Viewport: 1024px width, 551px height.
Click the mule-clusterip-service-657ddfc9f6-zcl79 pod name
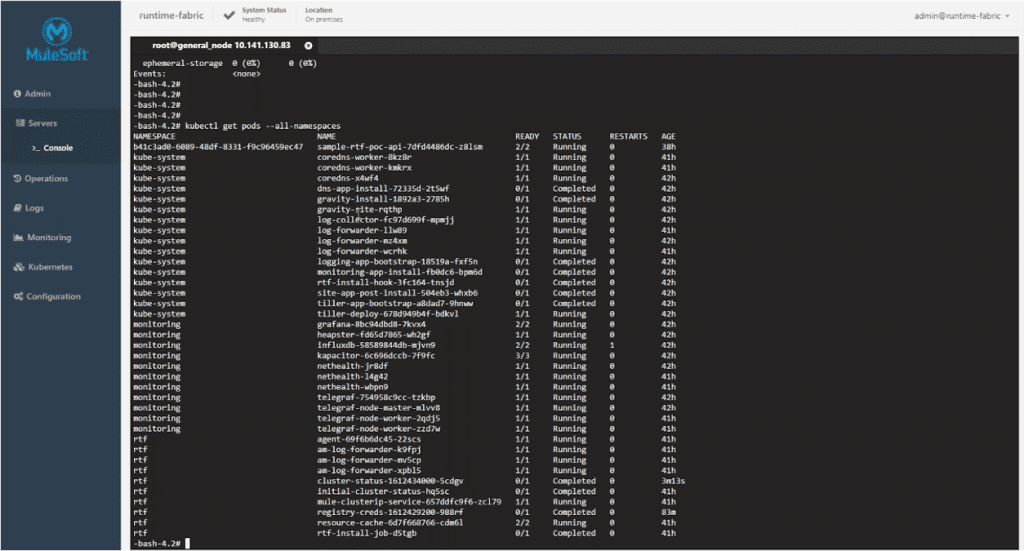pyautogui.click(x=409, y=502)
